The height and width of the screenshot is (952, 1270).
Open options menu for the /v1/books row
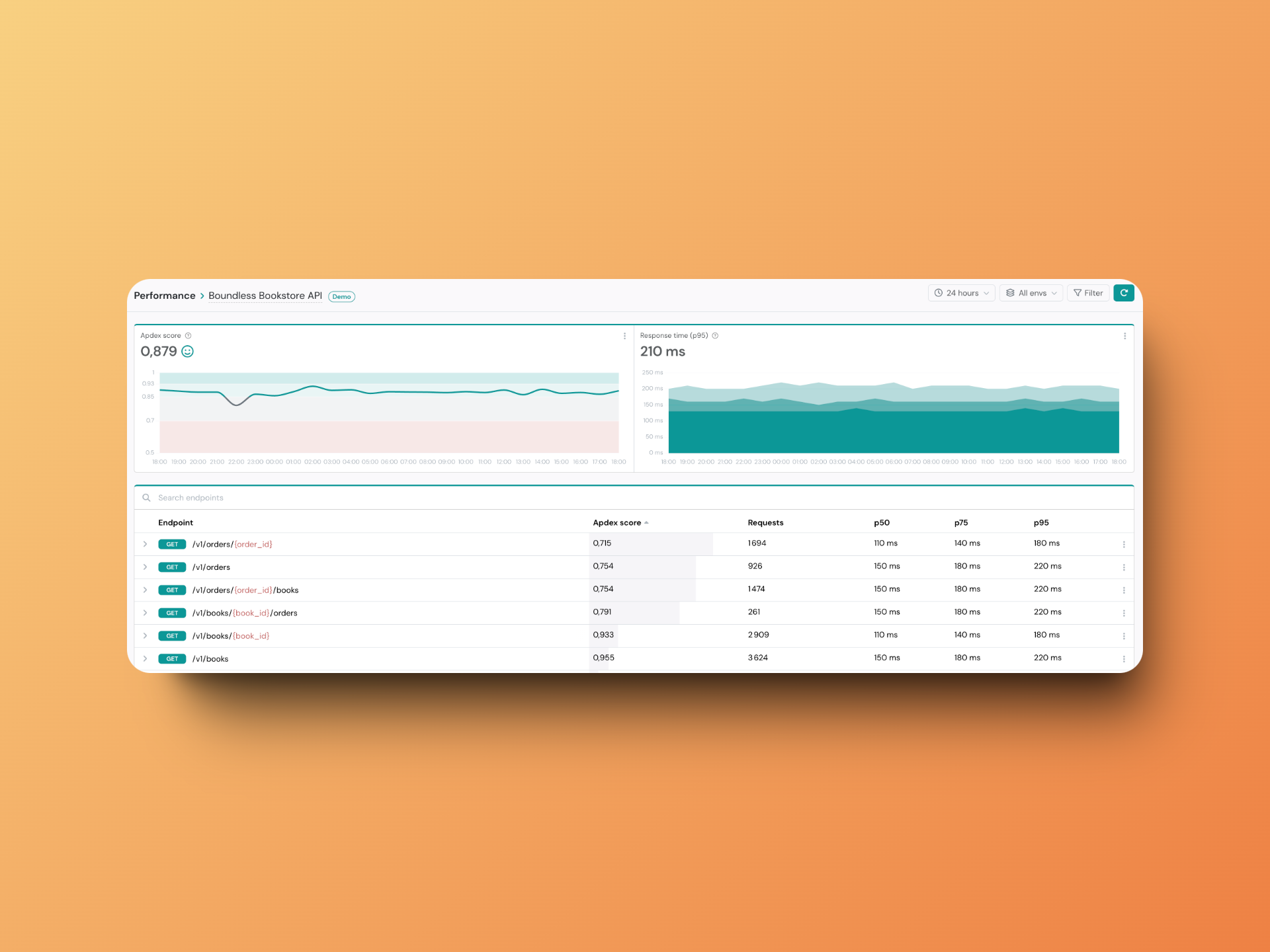click(x=1124, y=659)
